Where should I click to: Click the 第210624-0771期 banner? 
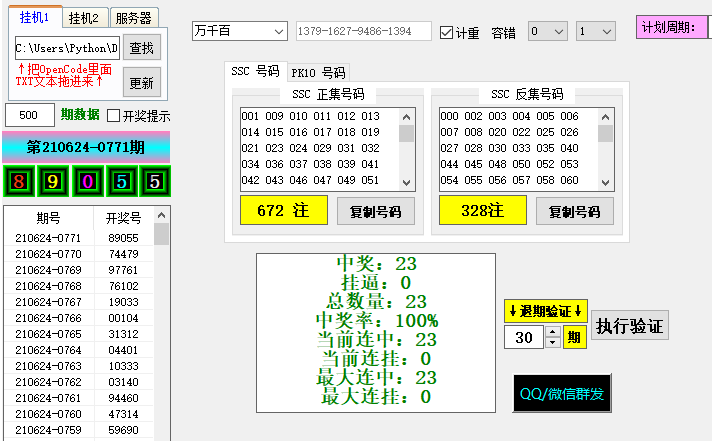point(86,147)
